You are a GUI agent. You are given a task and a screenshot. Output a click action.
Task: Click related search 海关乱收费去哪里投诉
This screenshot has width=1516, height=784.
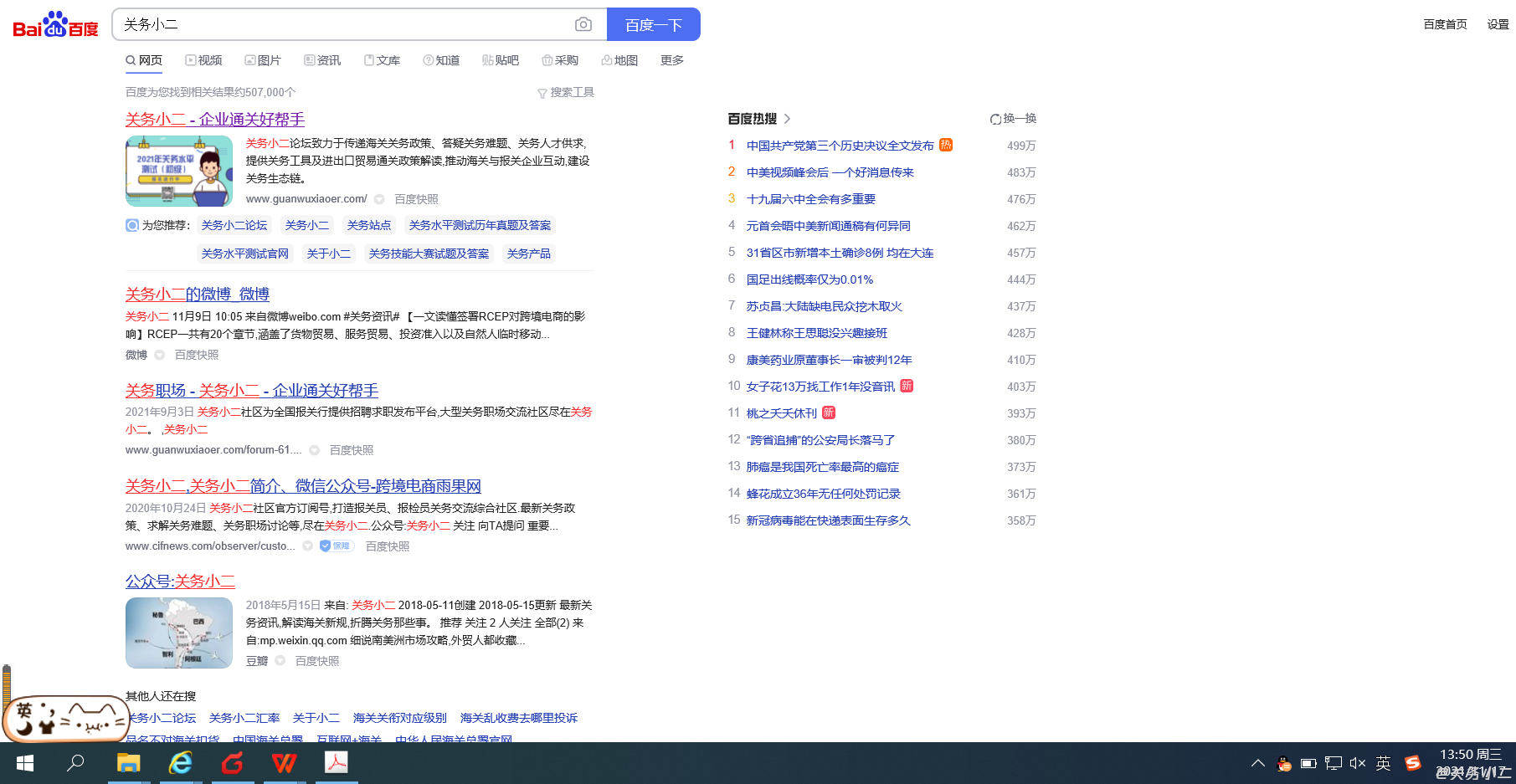coord(519,718)
